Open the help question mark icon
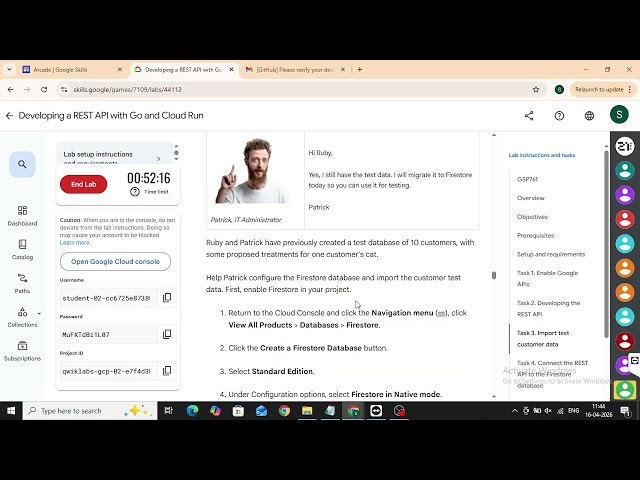The height and width of the screenshot is (480, 640). (x=559, y=116)
